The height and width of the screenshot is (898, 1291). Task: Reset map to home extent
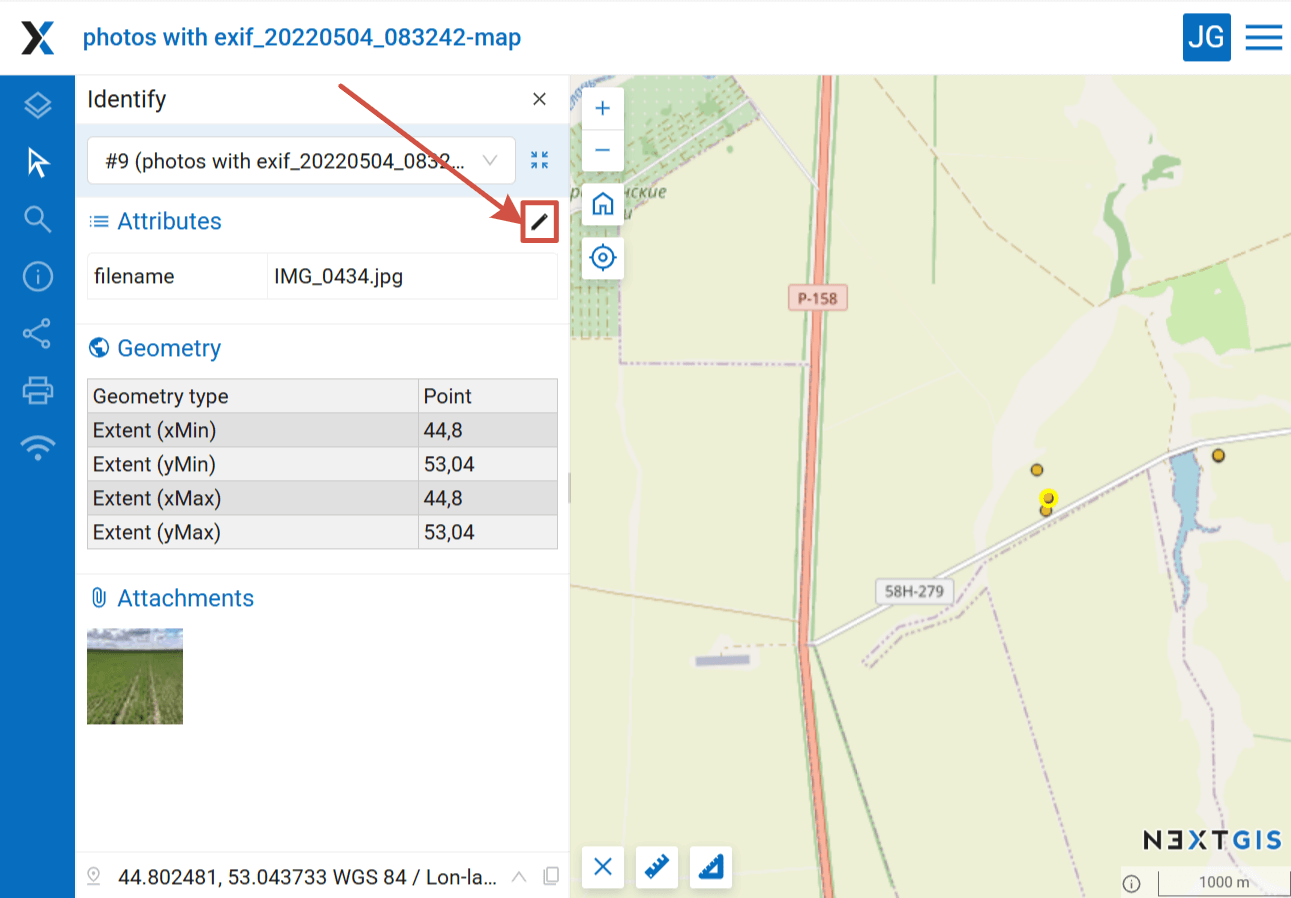pos(602,205)
